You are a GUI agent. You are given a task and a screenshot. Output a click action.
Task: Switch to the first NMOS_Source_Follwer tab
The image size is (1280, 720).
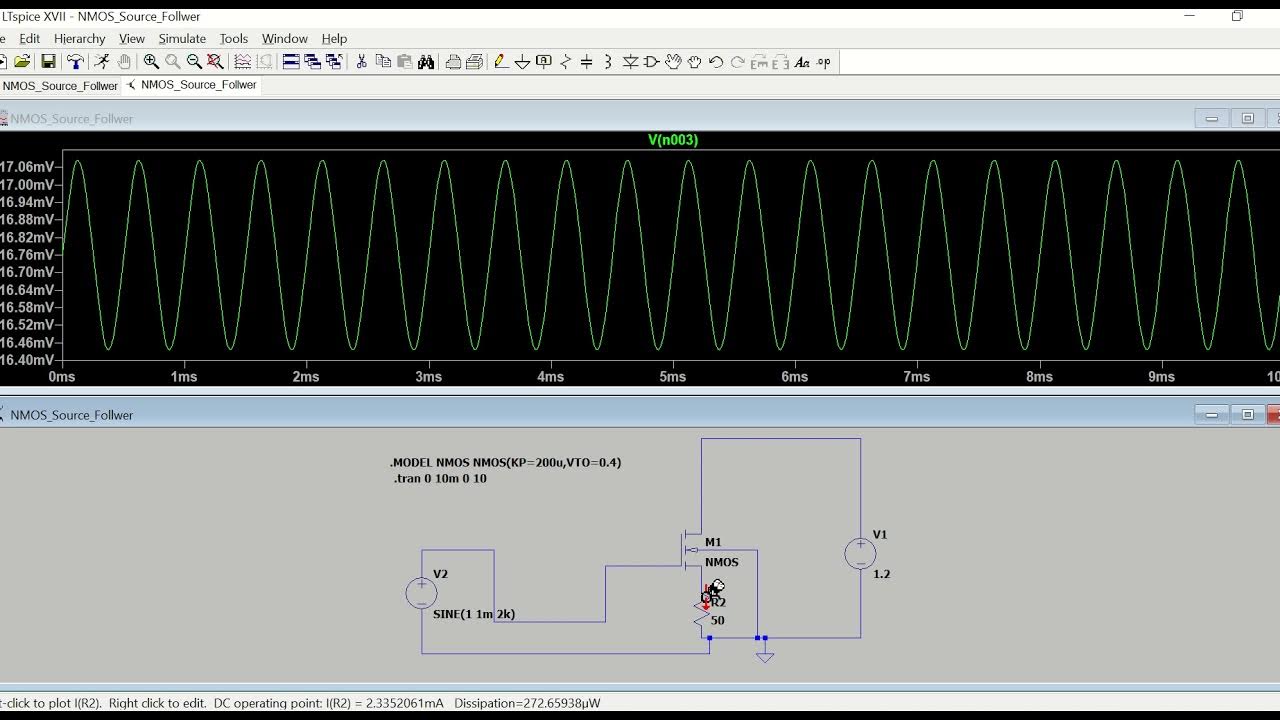click(x=59, y=86)
